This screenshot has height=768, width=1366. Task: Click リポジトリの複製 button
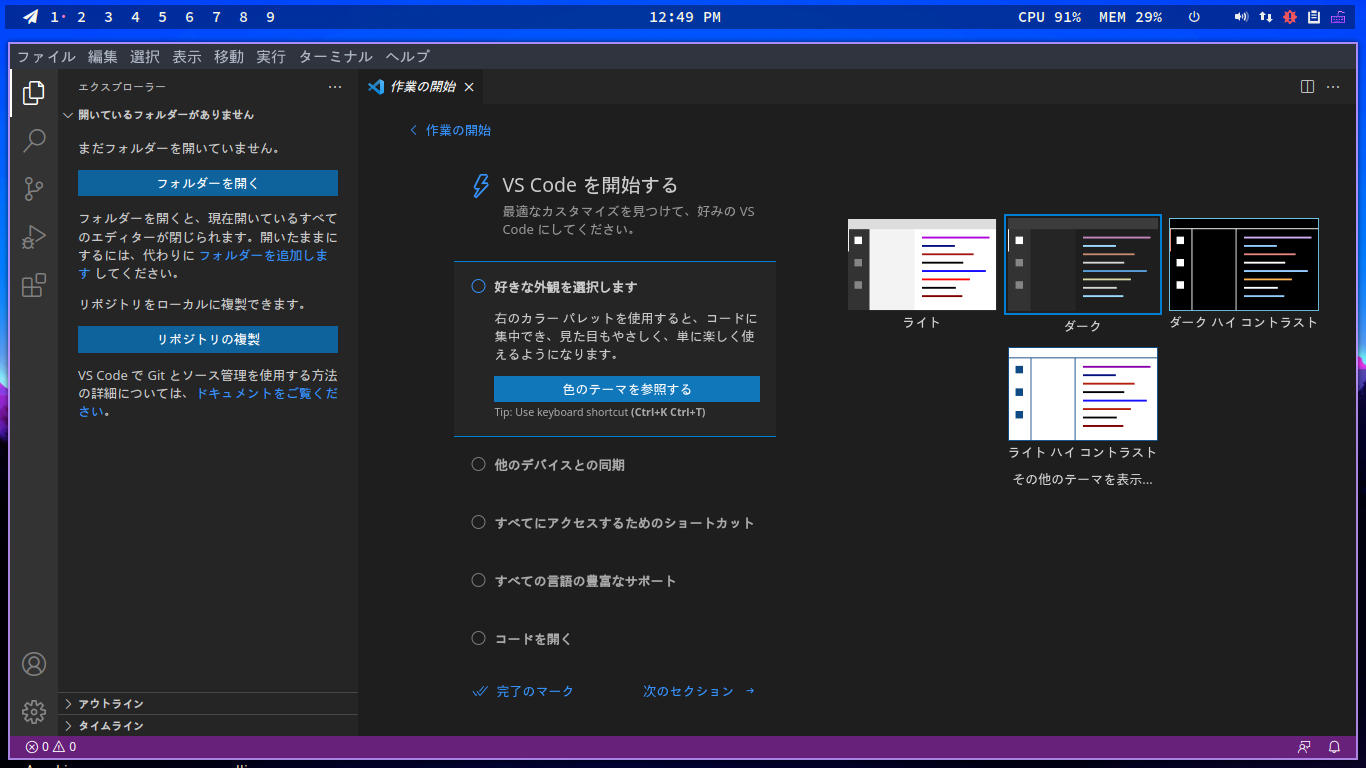coord(208,339)
